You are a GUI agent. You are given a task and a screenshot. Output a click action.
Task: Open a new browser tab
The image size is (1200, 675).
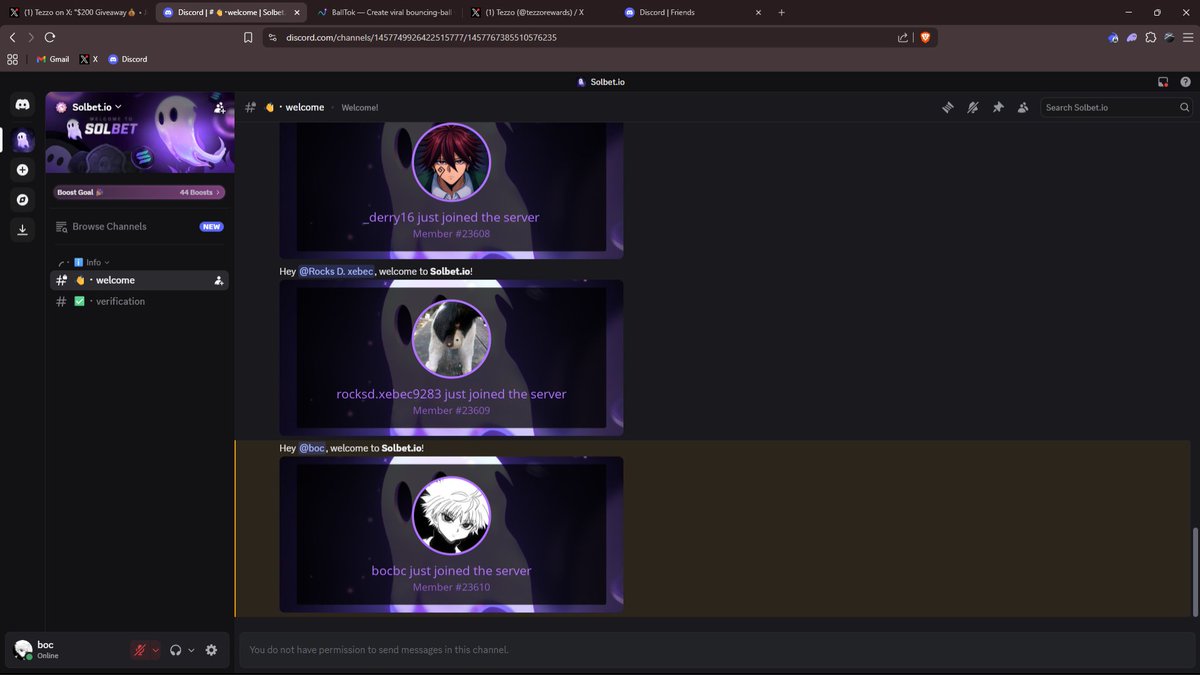(782, 12)
